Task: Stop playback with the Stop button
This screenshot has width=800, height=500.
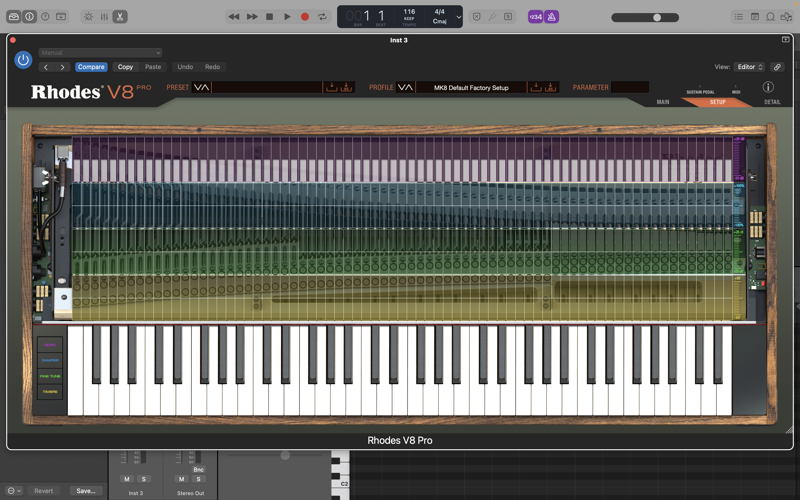Action: click(269, 17)
